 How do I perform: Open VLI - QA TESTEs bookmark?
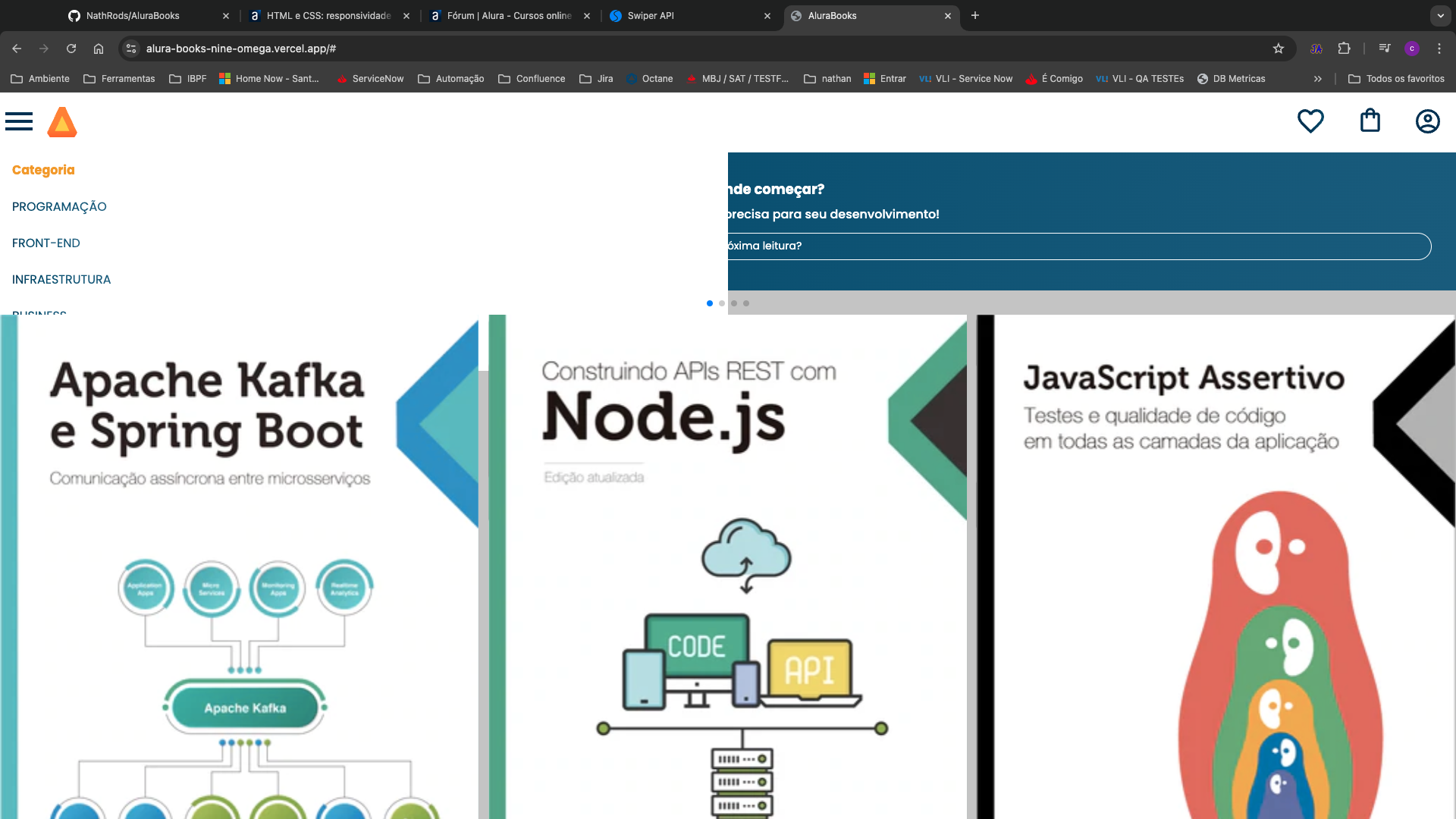pos(1139,79)
